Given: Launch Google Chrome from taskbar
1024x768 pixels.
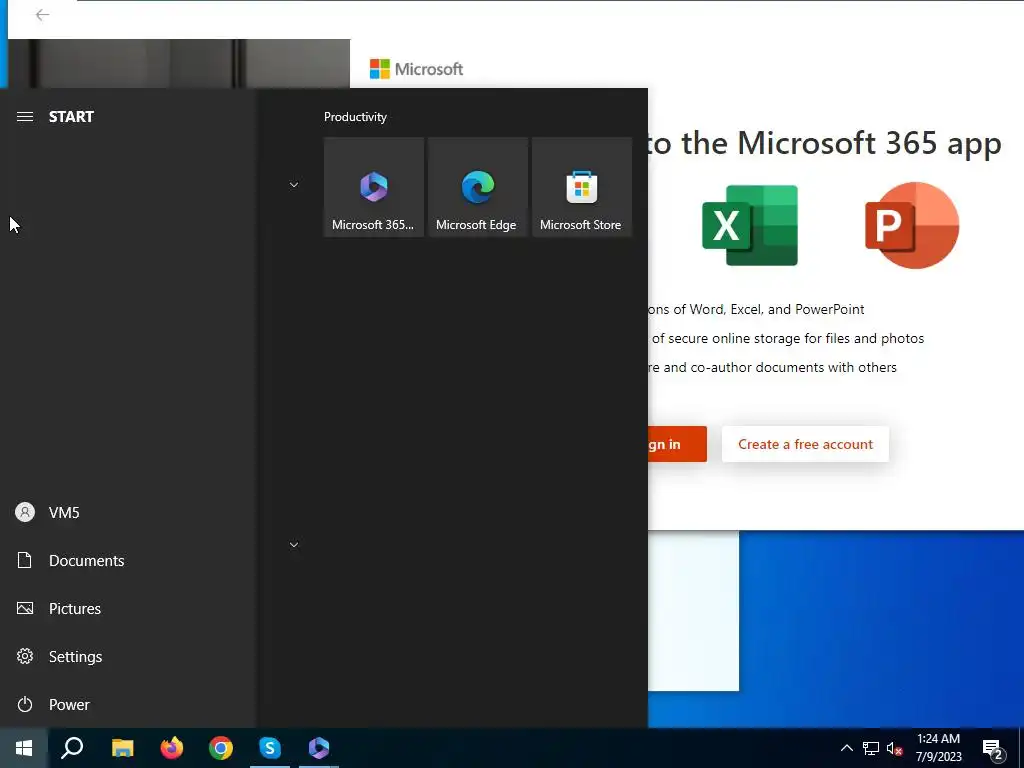Looking at the screenshot, I should tap(221, 748).
